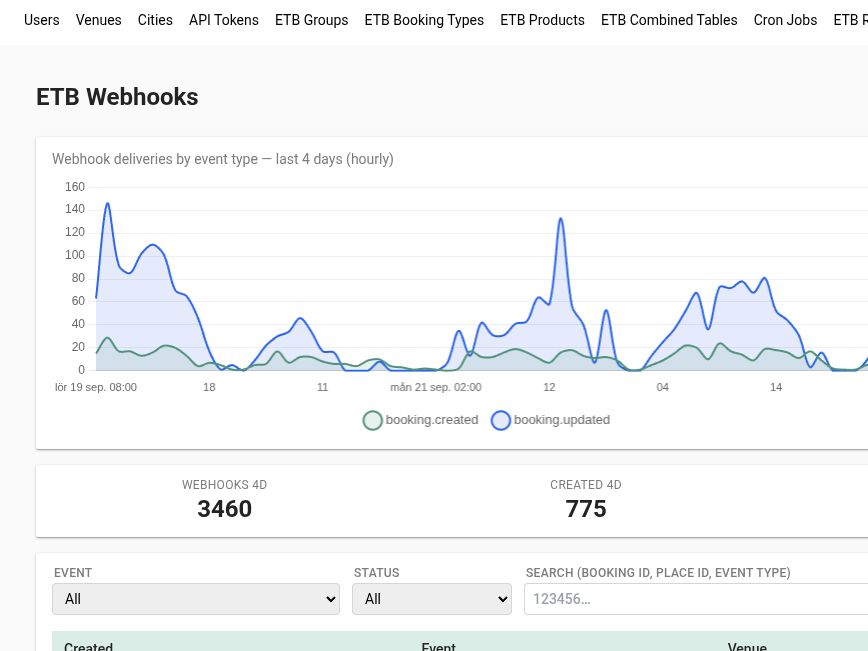This screenshot has height=651, width=868.
Task: Click the Event column header in table
Action: pos(438,647)
